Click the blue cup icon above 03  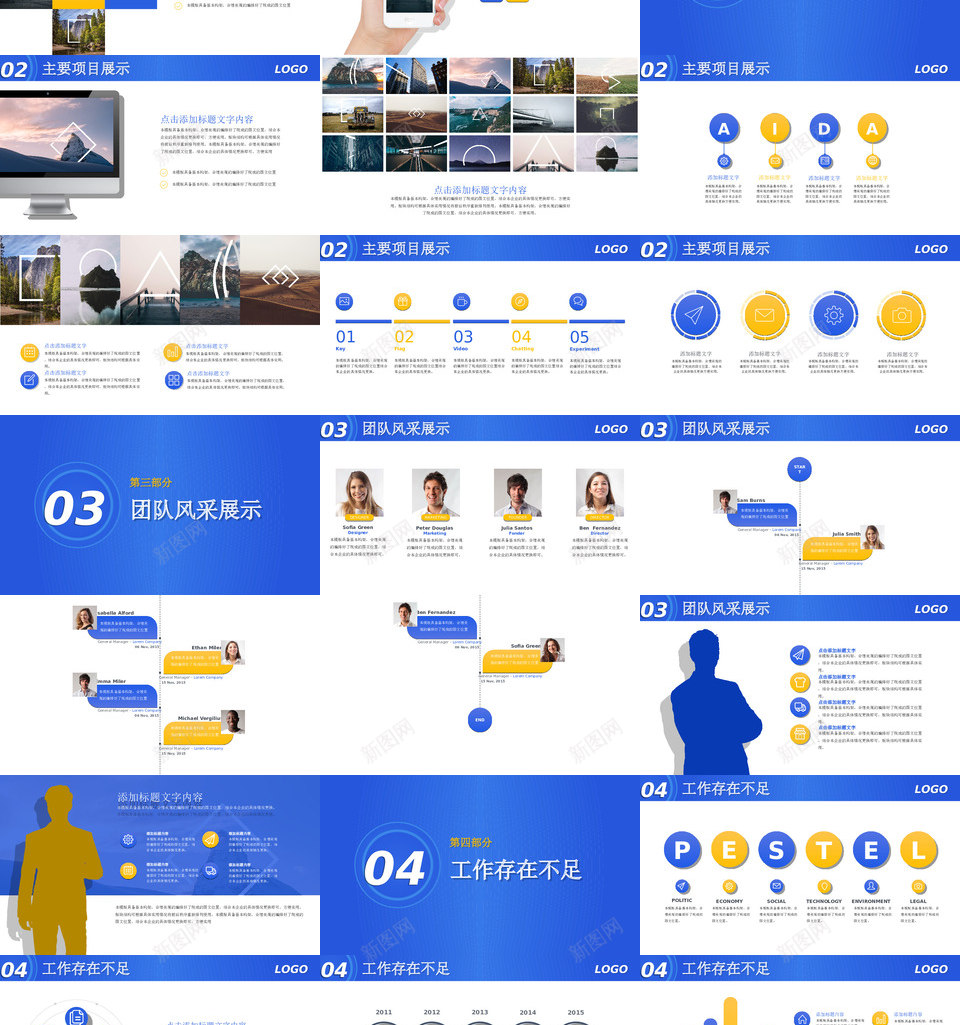(461, 301)
